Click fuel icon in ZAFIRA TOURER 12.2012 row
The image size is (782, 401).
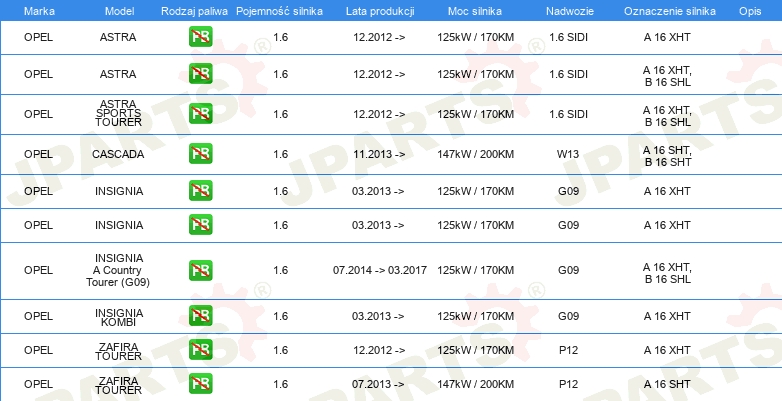click(x=200, y=350)
